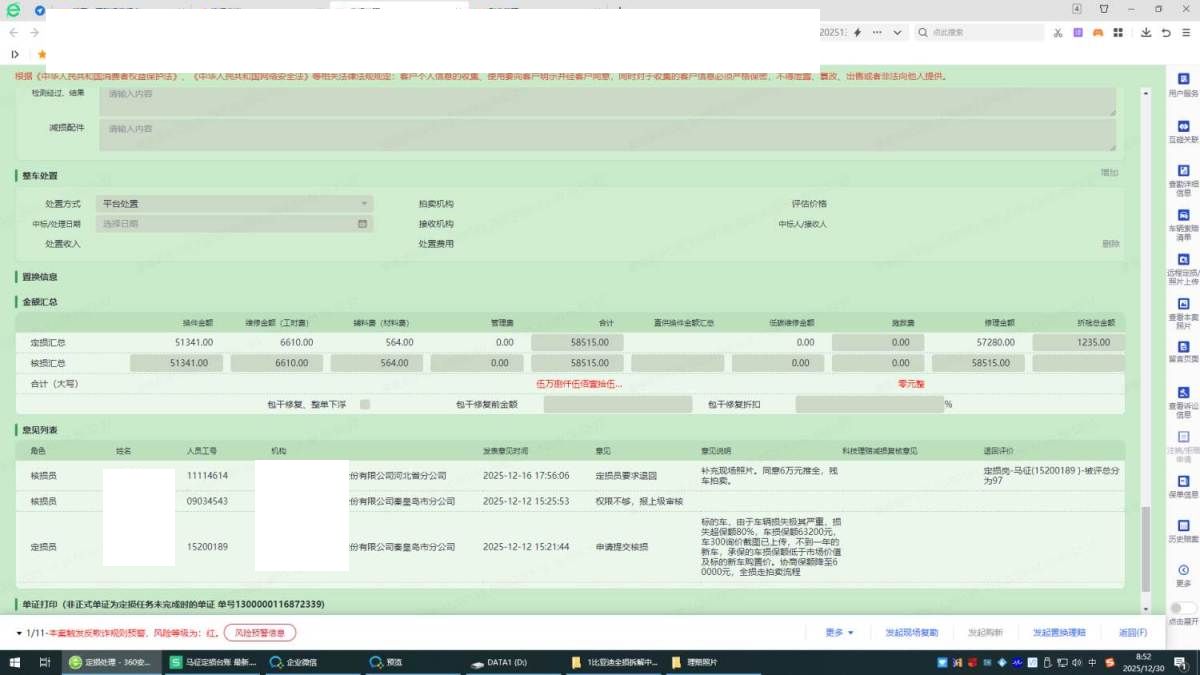
Task: Expand the 1/11 warning list triangle
Action: (19, 633)
